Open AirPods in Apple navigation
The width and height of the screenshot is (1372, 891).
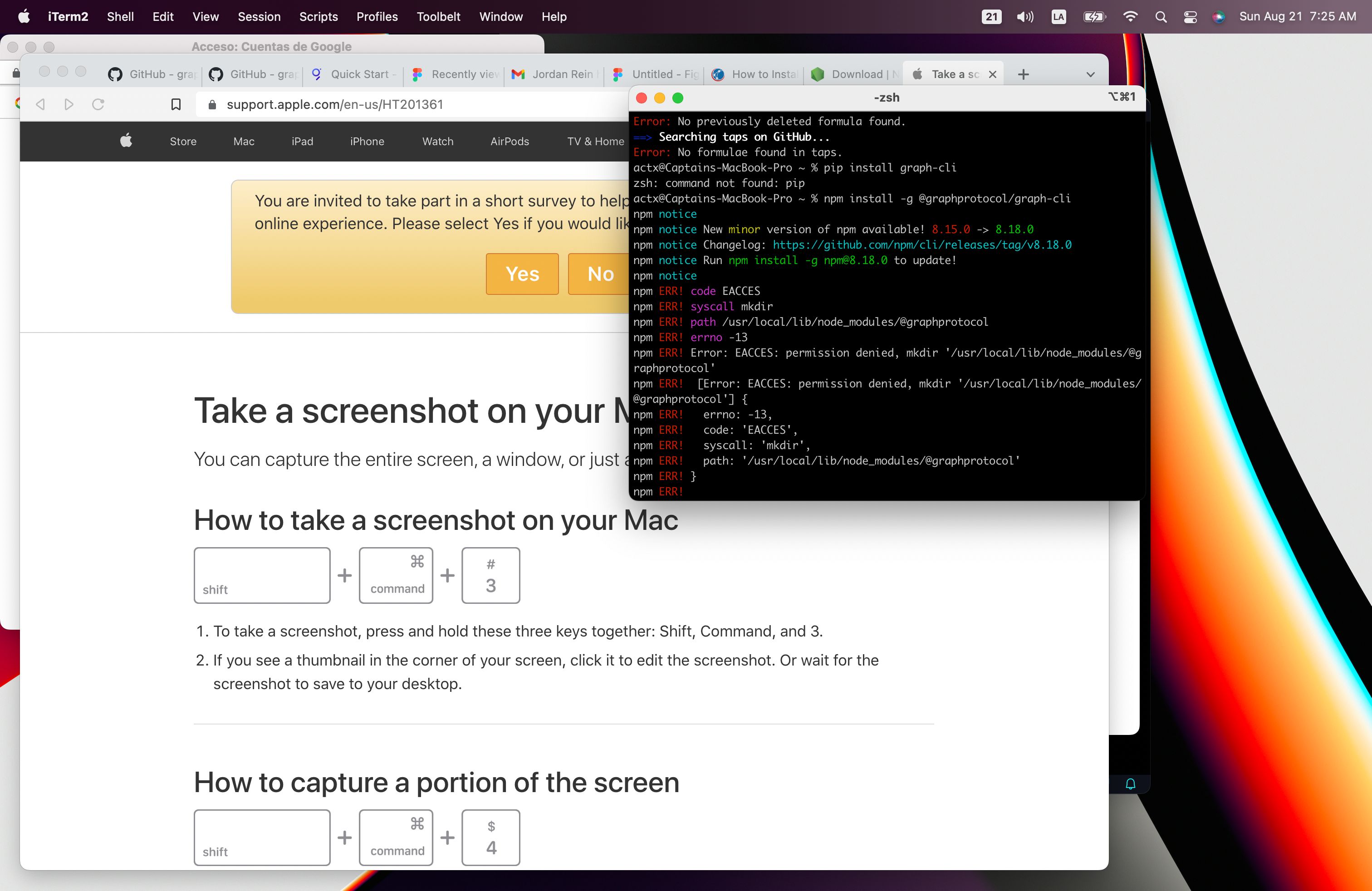pos(510,141)
